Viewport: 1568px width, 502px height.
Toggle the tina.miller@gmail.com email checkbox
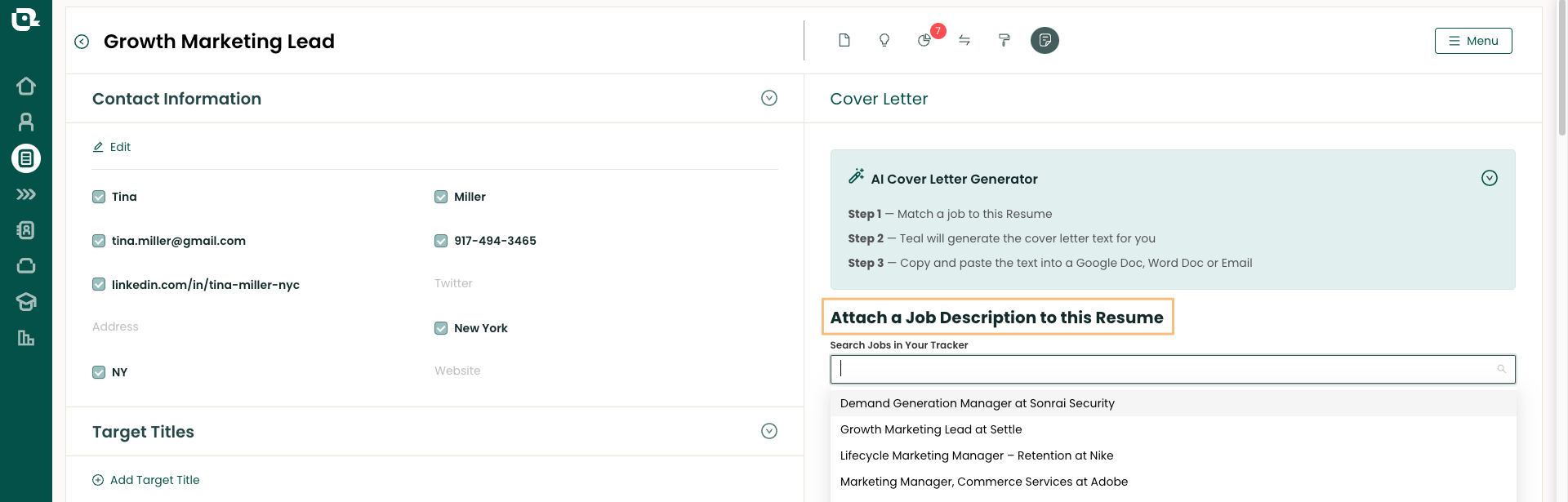point(99,241)
